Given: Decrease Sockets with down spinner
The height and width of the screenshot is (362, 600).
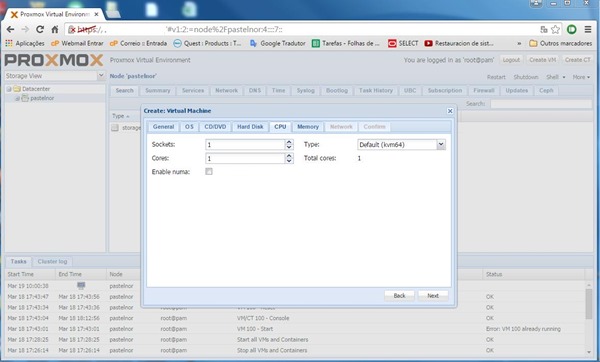Looking at the screenshot, I should [289, 147].
